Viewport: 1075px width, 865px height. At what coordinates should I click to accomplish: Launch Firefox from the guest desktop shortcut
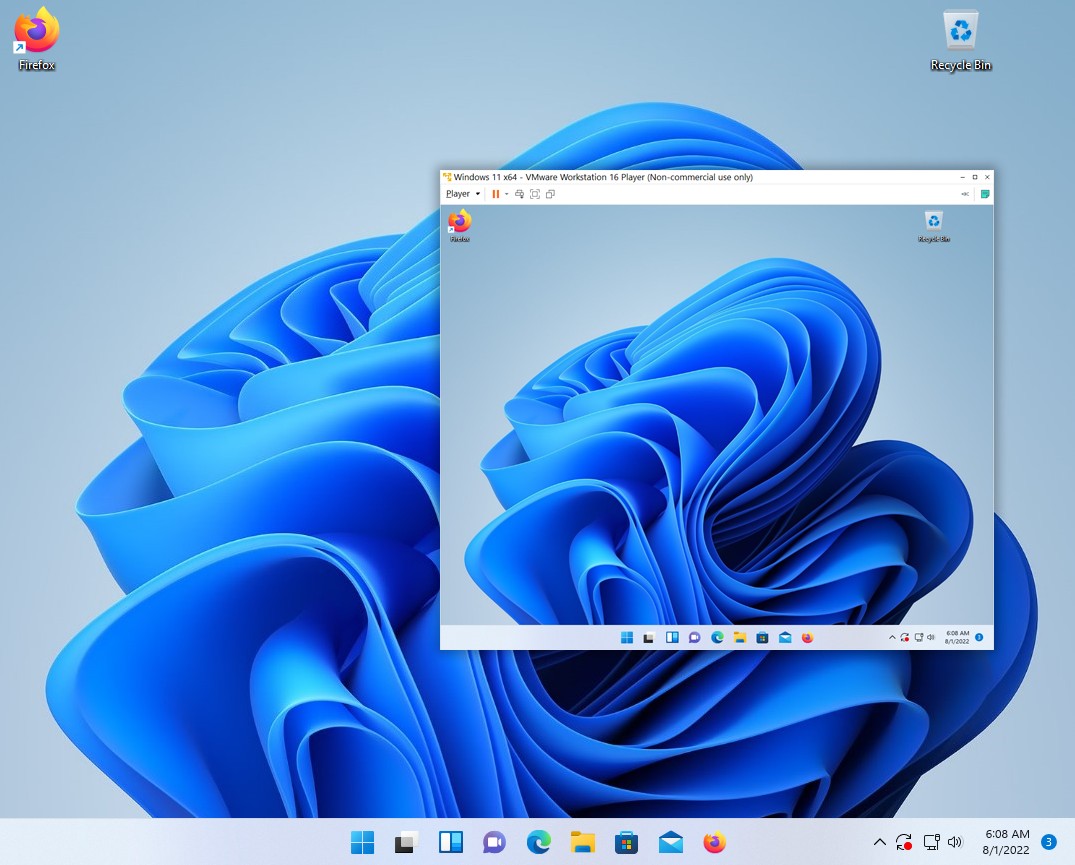tap(459, 222)
